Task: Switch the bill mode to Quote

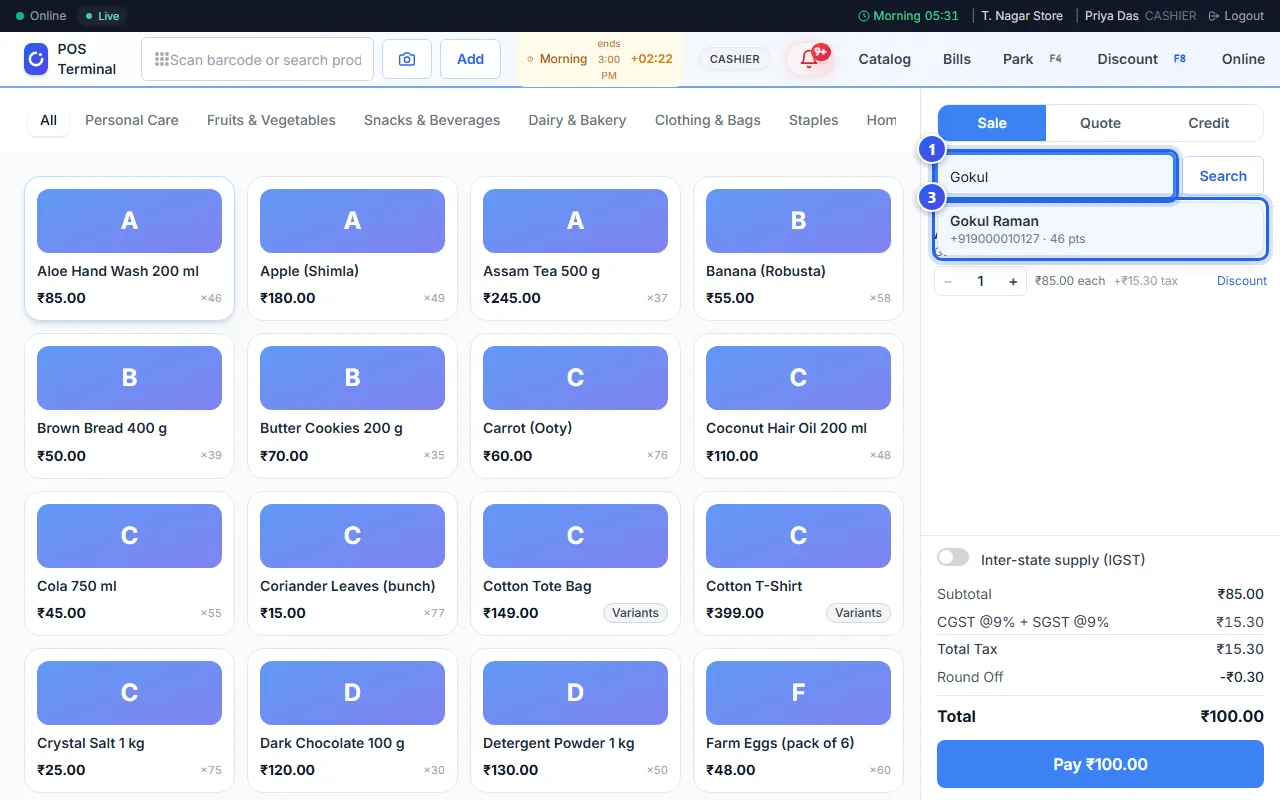Action: [1100, 123]
